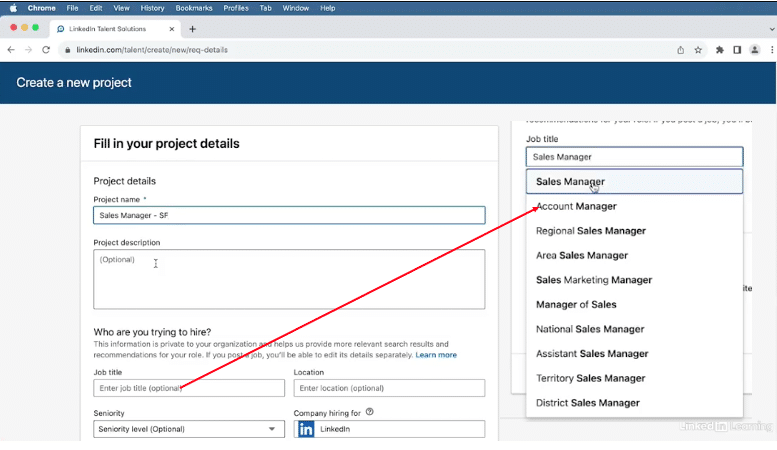Click the Enter location field
The height and width of the screenshot is (450, 777).
tap(389, 388)
